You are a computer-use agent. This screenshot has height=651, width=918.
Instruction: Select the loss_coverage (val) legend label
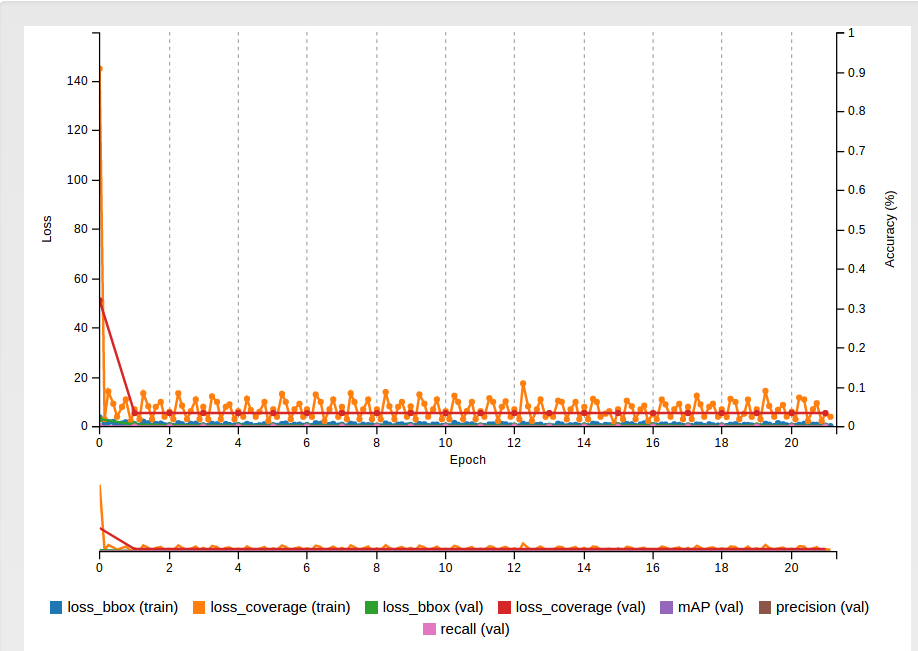[580, 607]
